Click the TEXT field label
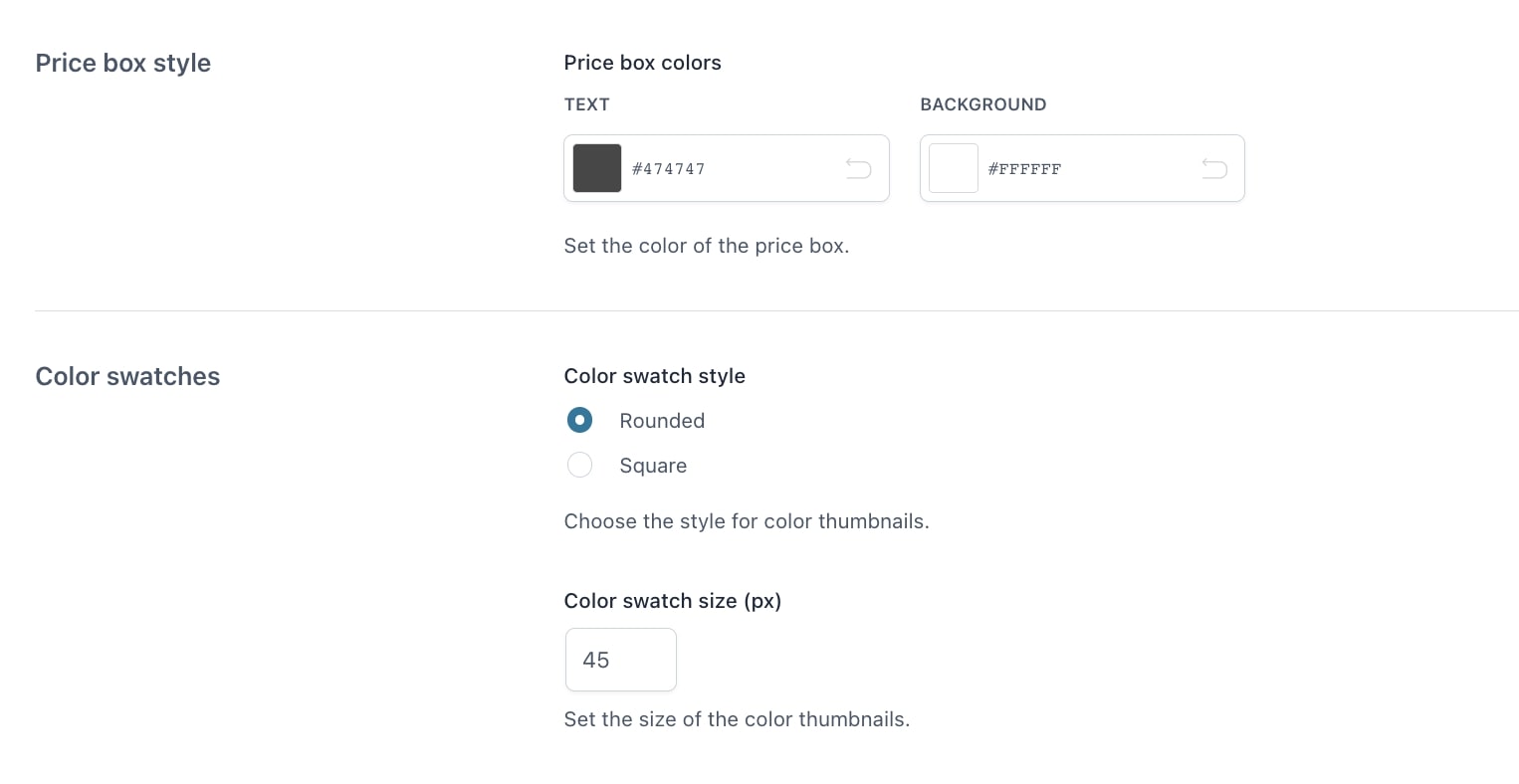The height and width of the screenshot is (784, 1519). [x=586, y=104]
